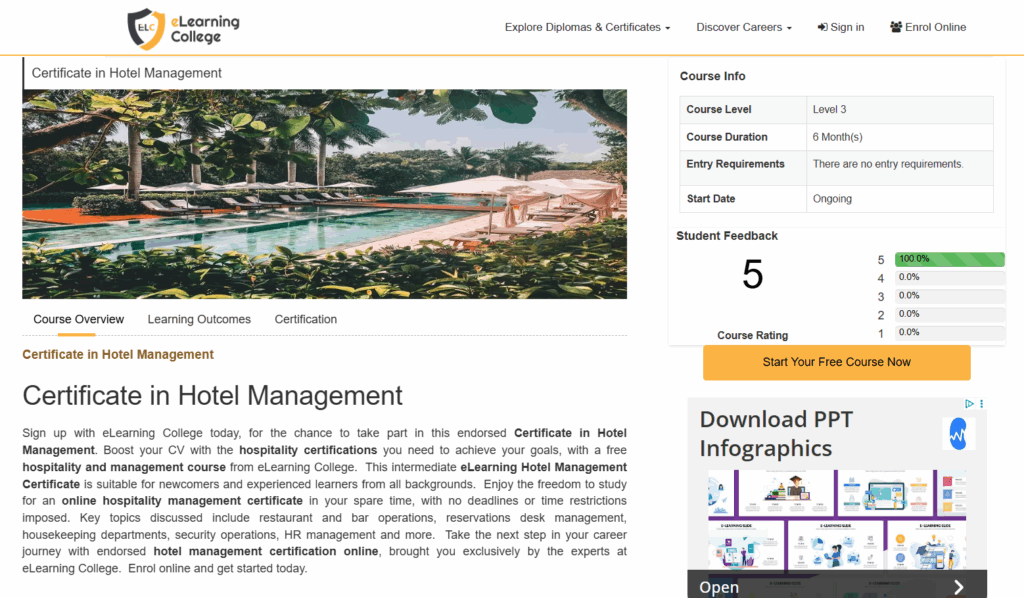The width and height of the screenshot is (1024, 598).
Task: Click the blue advertiser logo in ad
Action: [x=958, y=433]
